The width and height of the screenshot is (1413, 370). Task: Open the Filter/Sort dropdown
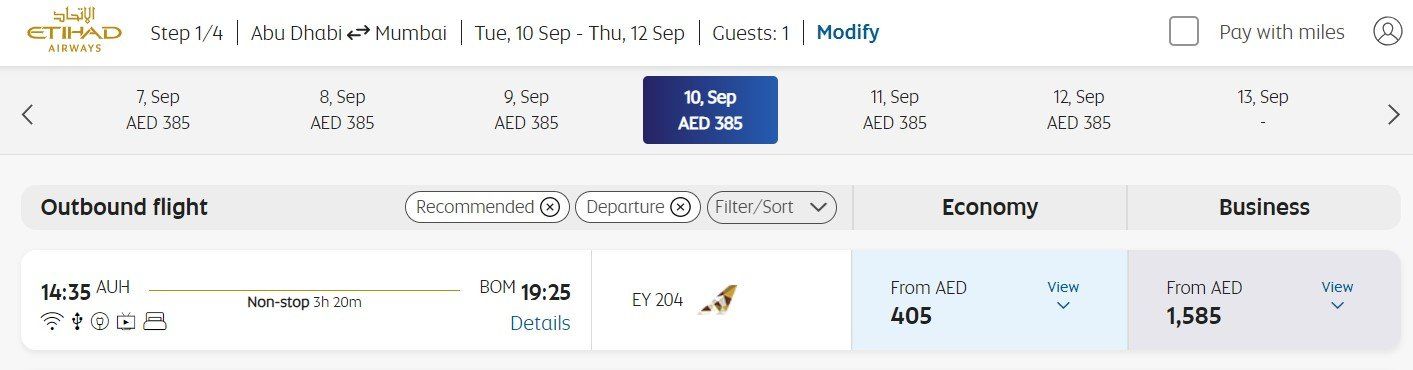click(x=772, y=207)
